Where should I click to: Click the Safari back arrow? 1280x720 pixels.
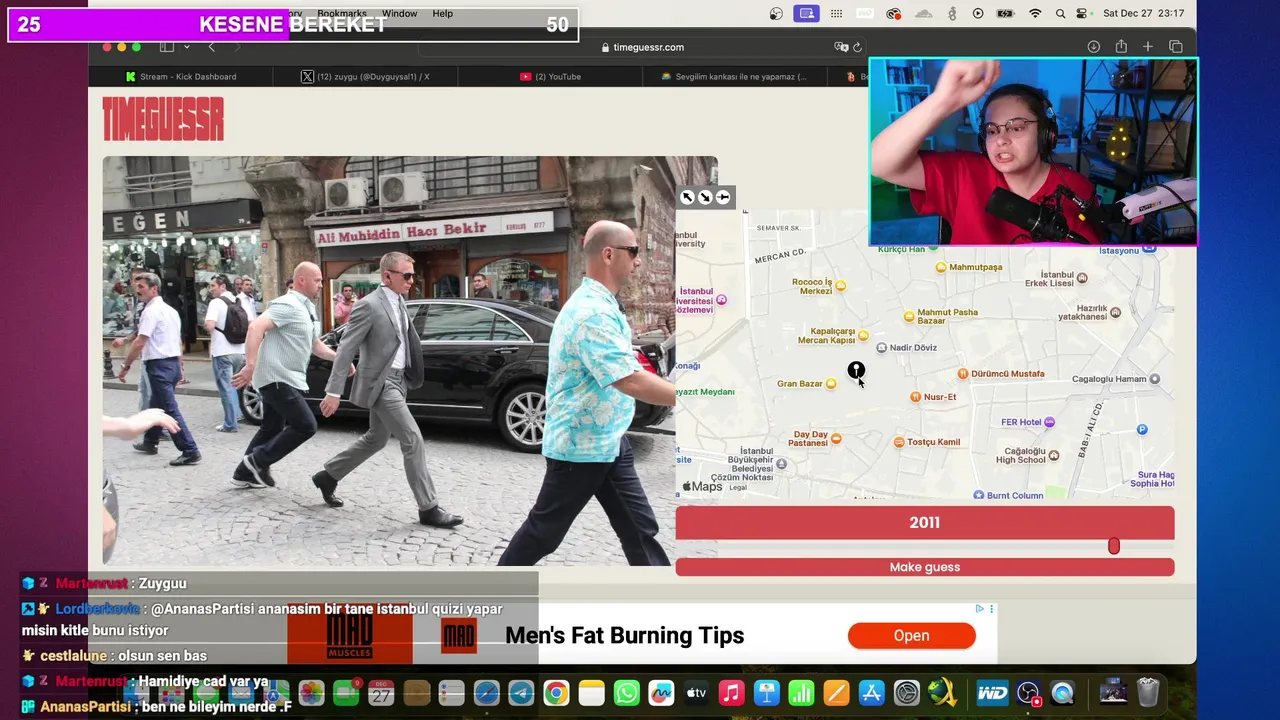tap(211, 47)
